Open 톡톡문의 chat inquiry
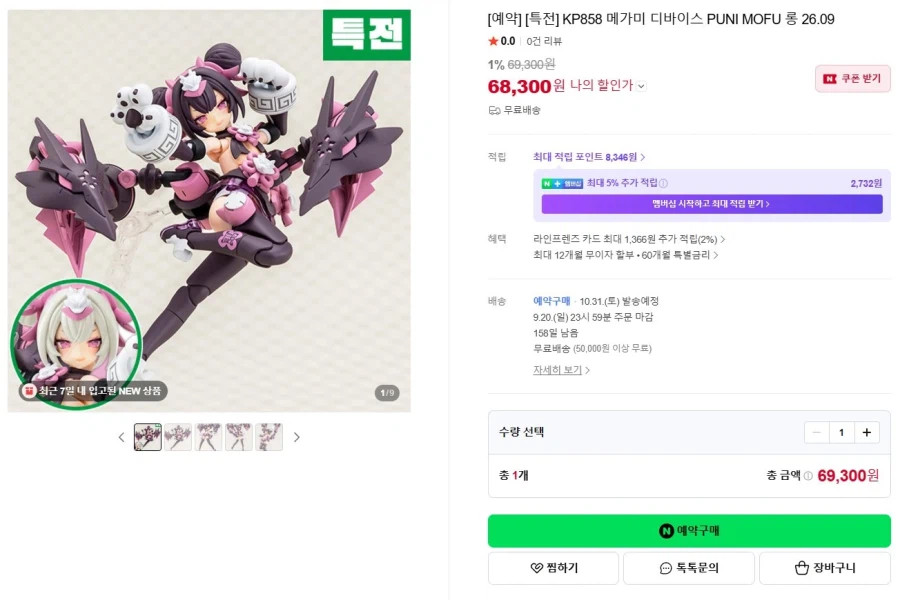This screenshot has width=900, height=600. [x=689, y=568]
